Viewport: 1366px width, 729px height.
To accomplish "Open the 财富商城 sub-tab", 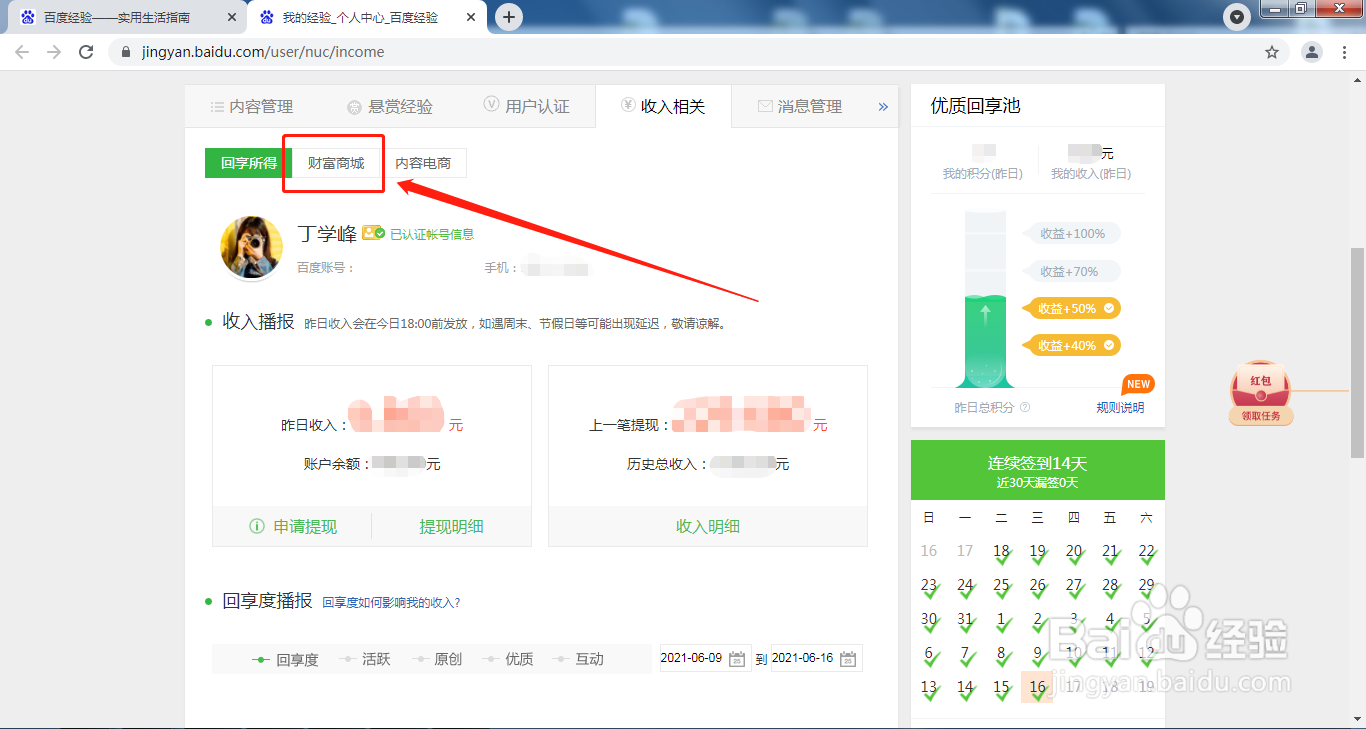I will 336,163.
